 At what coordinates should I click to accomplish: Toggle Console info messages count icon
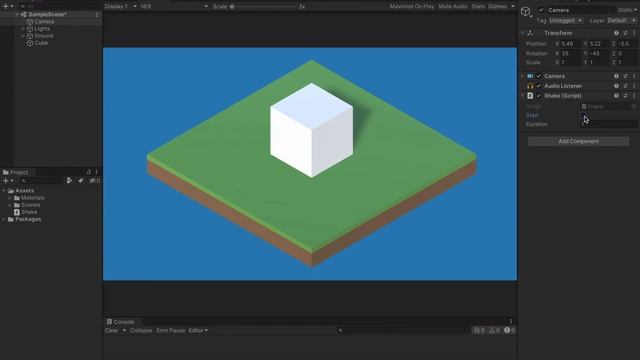[x=479, y=331]
